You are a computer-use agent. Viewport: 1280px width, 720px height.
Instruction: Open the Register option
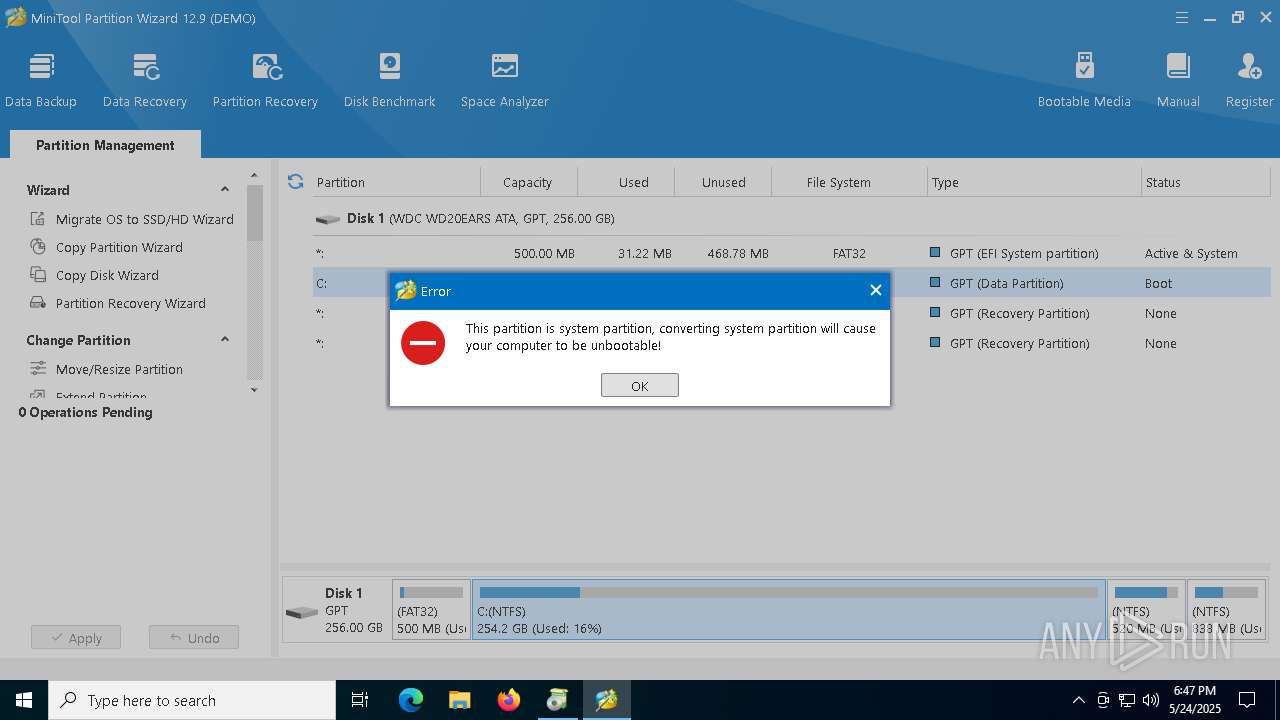[1249, 80]
